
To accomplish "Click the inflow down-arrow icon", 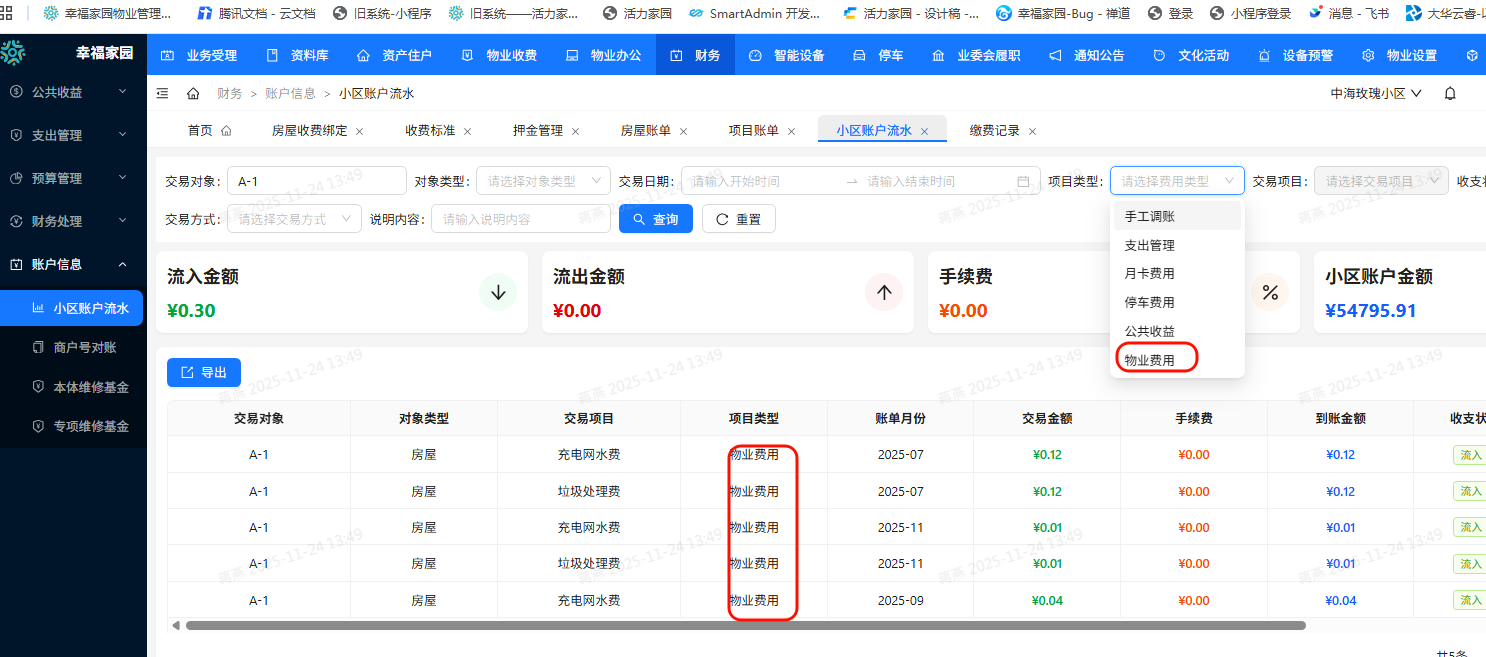I will [498, 292].
